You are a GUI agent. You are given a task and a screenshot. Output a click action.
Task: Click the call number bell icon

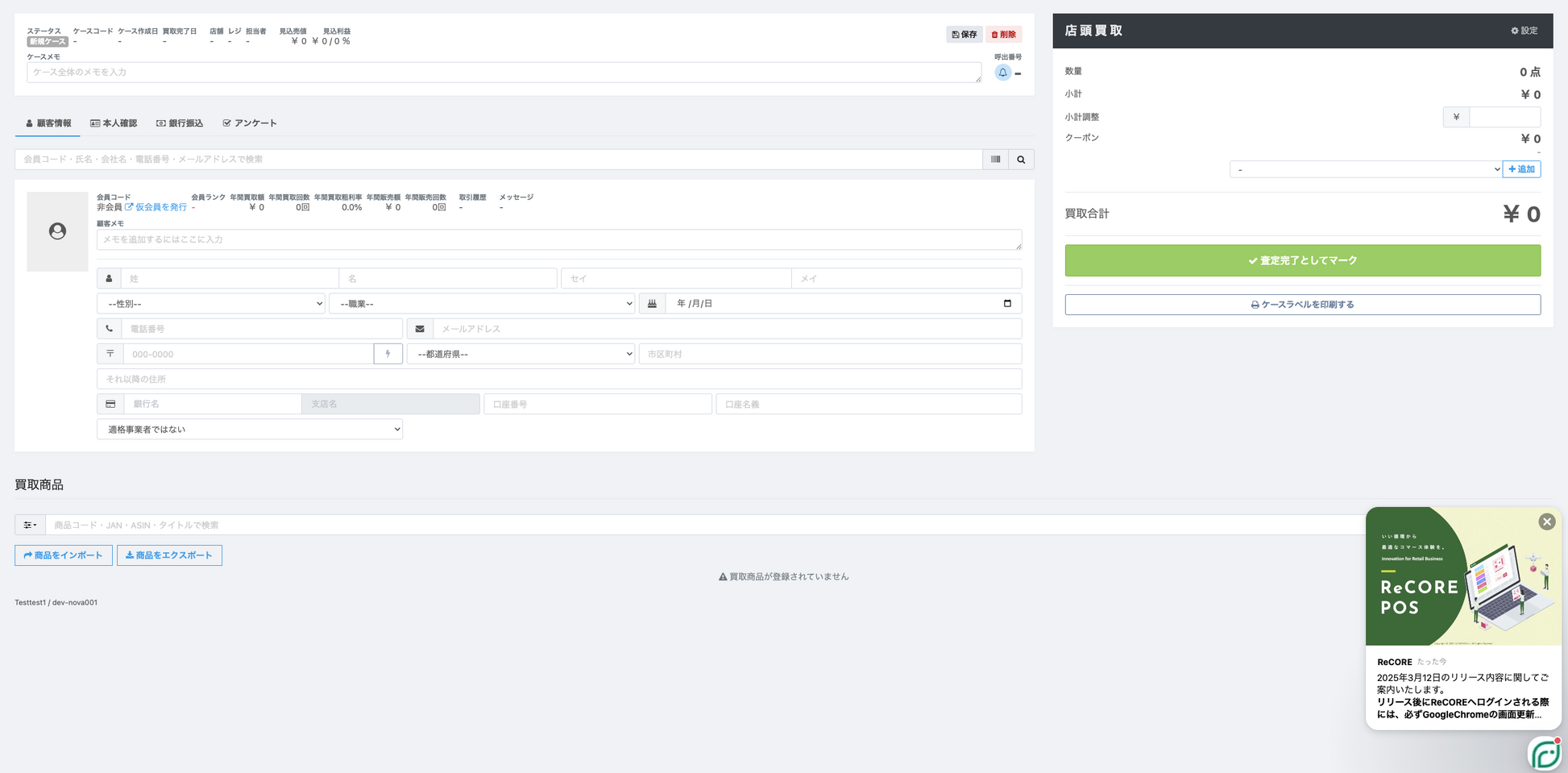[1002, 73]
